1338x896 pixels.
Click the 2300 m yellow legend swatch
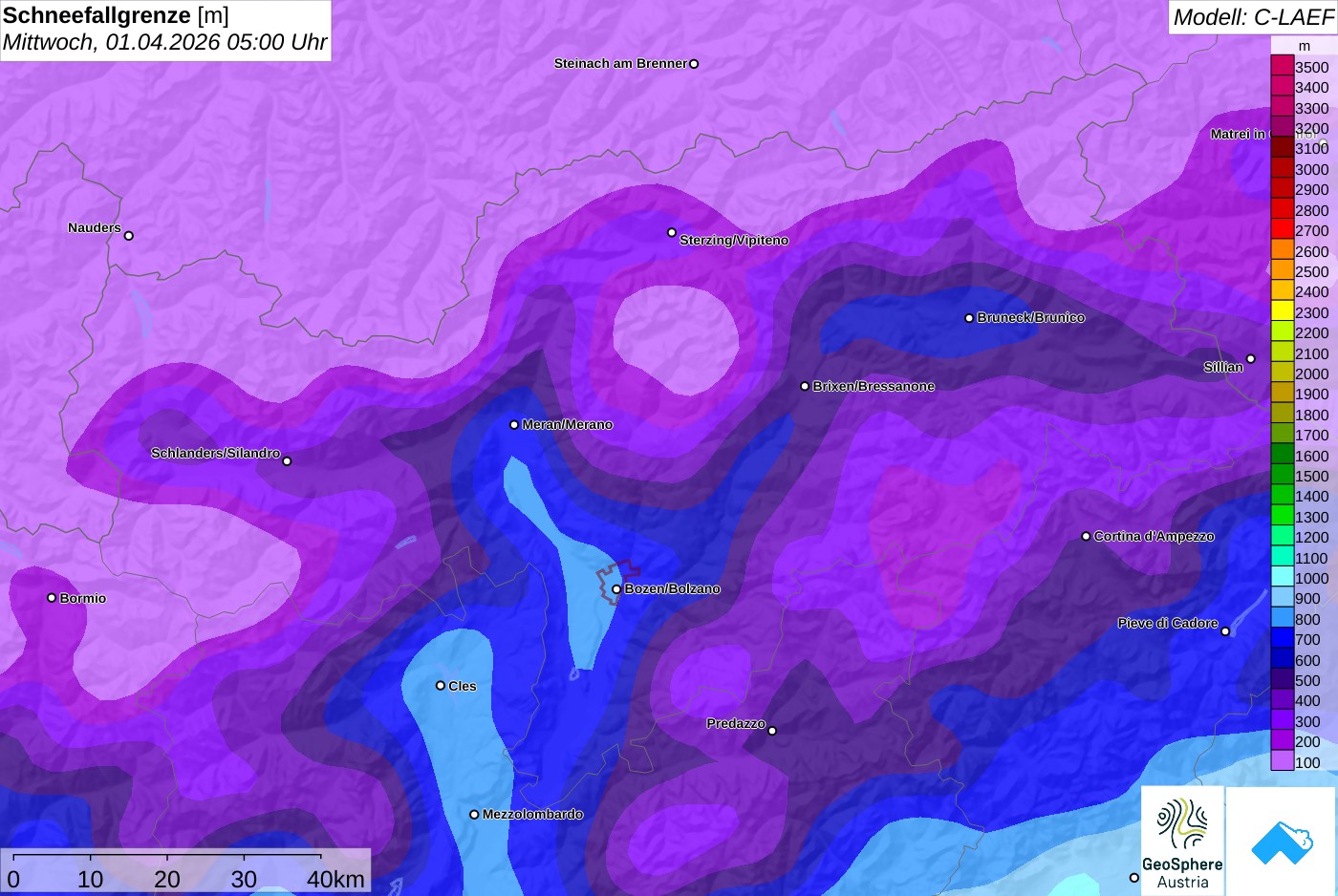[1283, 311]
